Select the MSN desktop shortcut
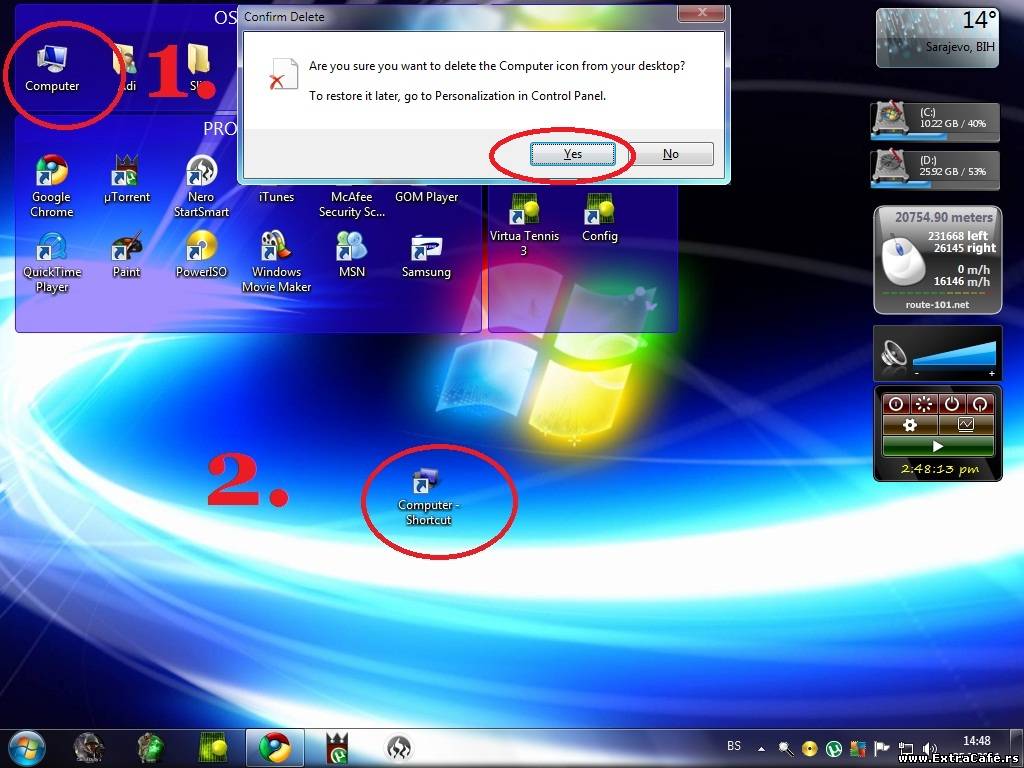Viewport: 1024px width, 768px height. (351, 255)
